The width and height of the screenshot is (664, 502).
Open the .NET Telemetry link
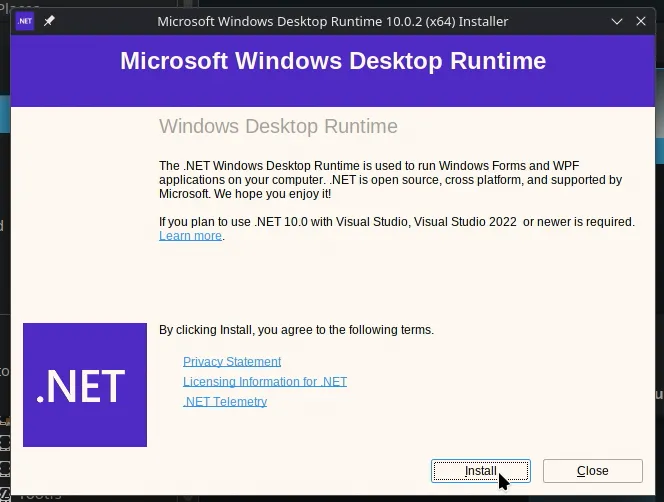225,401
